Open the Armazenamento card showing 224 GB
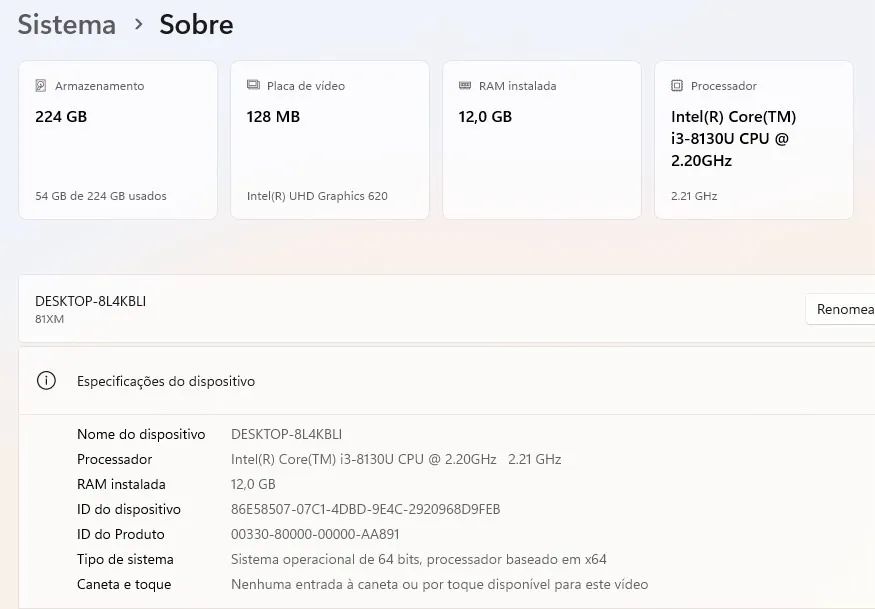 point(118,140)
